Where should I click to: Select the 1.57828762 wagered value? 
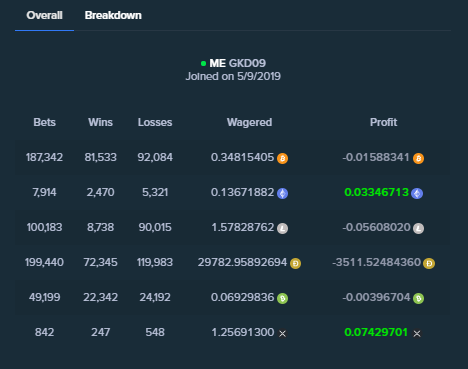[x=243, y=227]
